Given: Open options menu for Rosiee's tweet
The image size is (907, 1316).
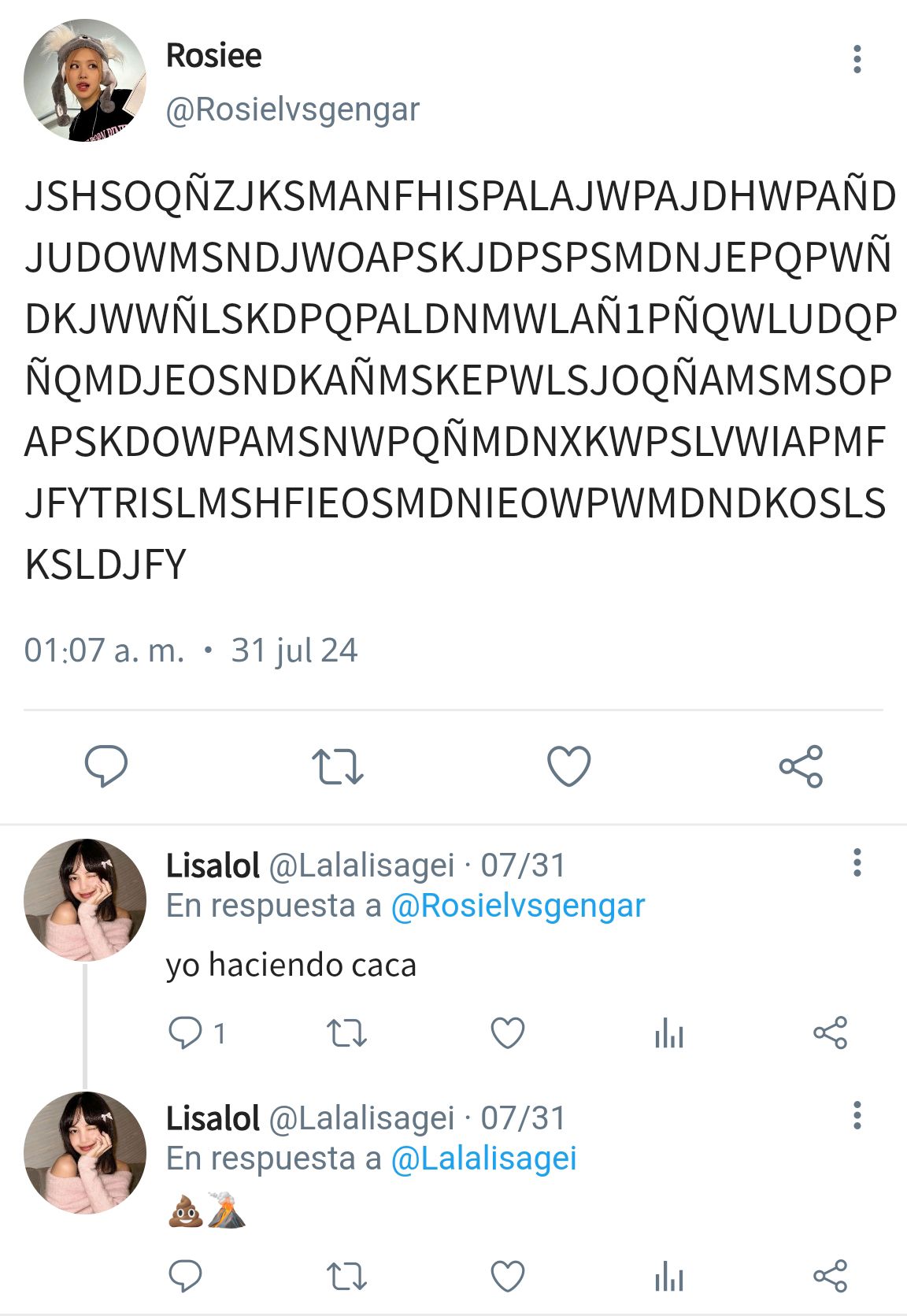Looking at the screenshot, I should pos(857,59).
